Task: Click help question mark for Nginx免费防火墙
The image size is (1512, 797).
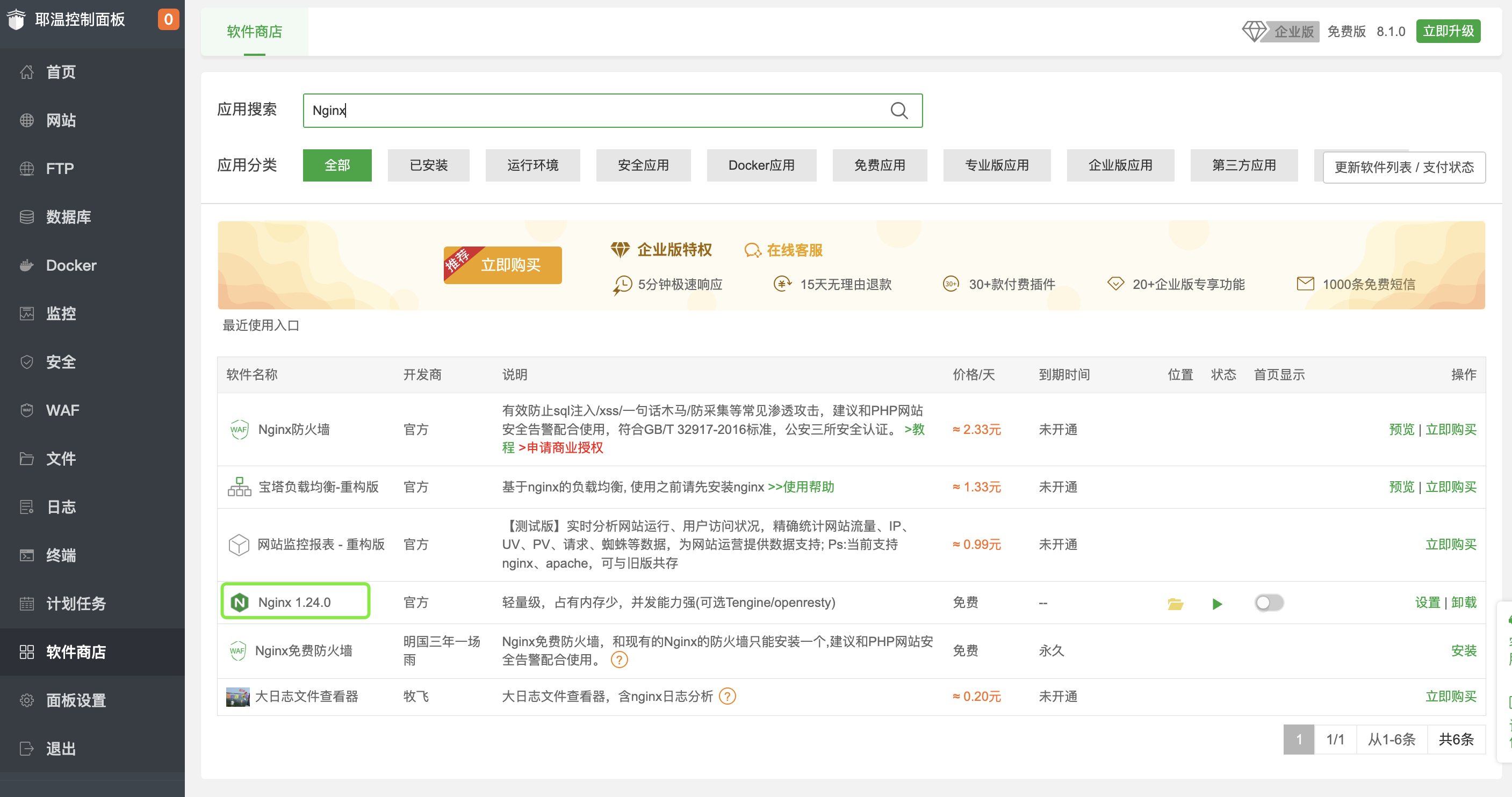Action: (619, 660)
